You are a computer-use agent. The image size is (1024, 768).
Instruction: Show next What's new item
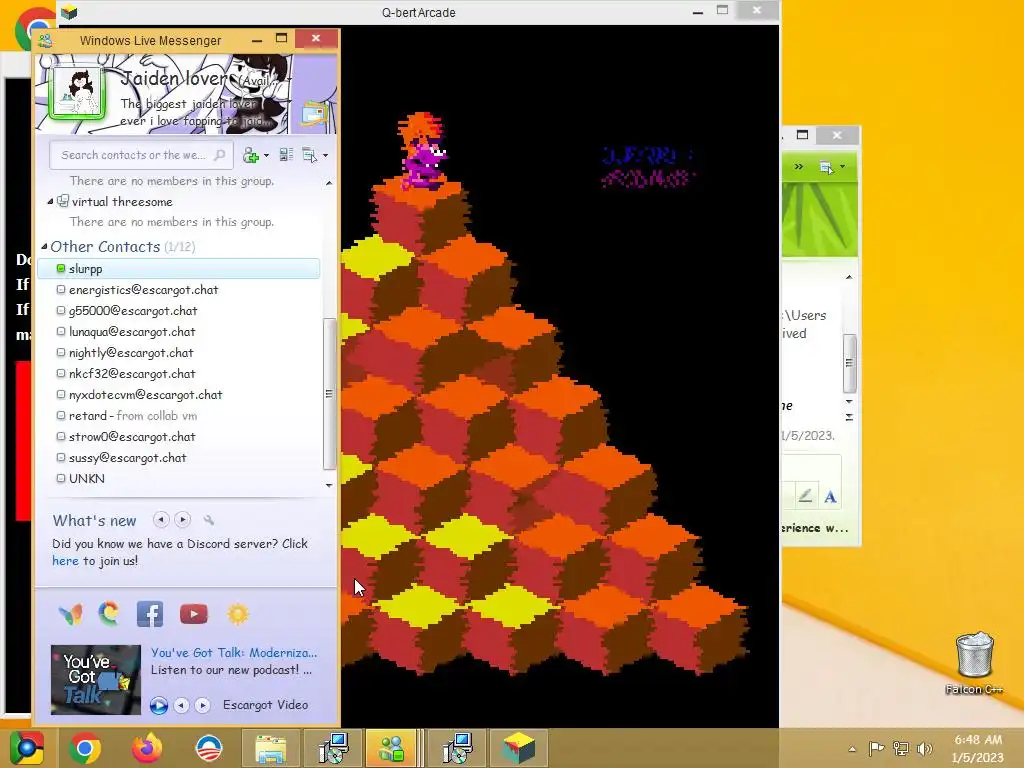pos(183,520)
